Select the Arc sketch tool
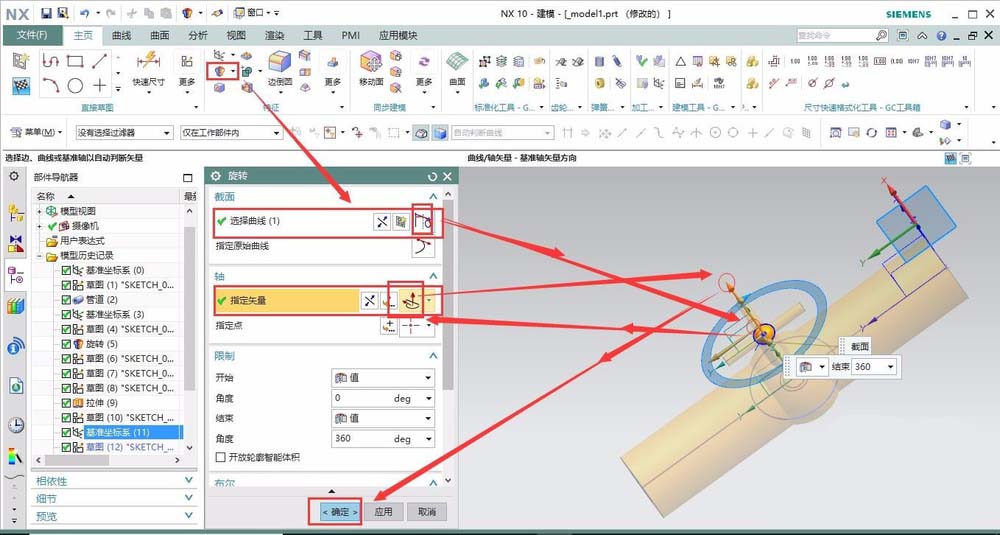This screenshot has height=535, width=1000. coord(51,85)
